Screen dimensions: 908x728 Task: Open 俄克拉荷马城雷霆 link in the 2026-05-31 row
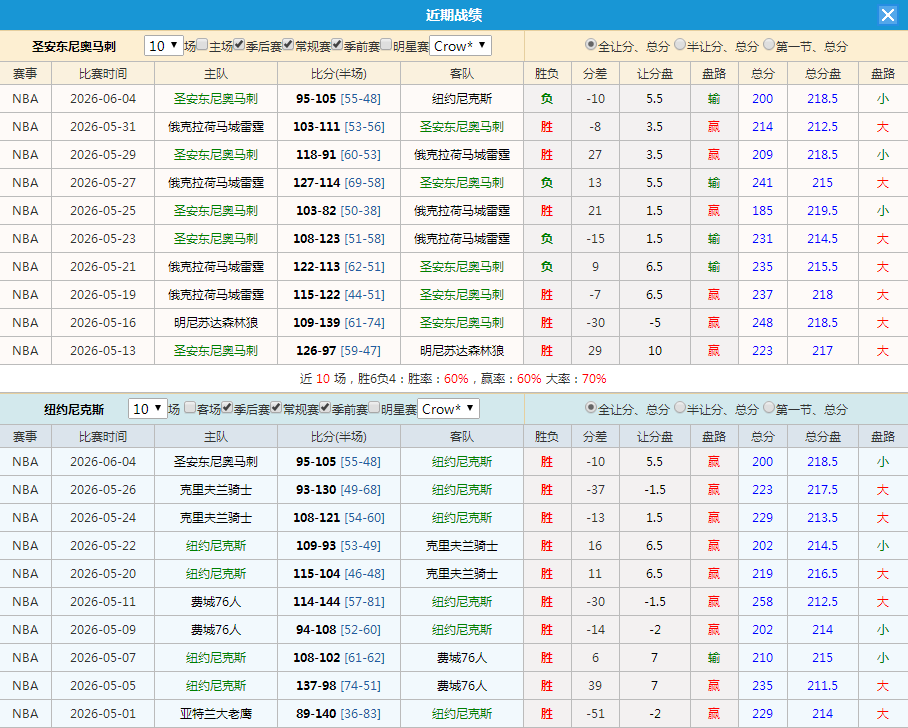216,127
